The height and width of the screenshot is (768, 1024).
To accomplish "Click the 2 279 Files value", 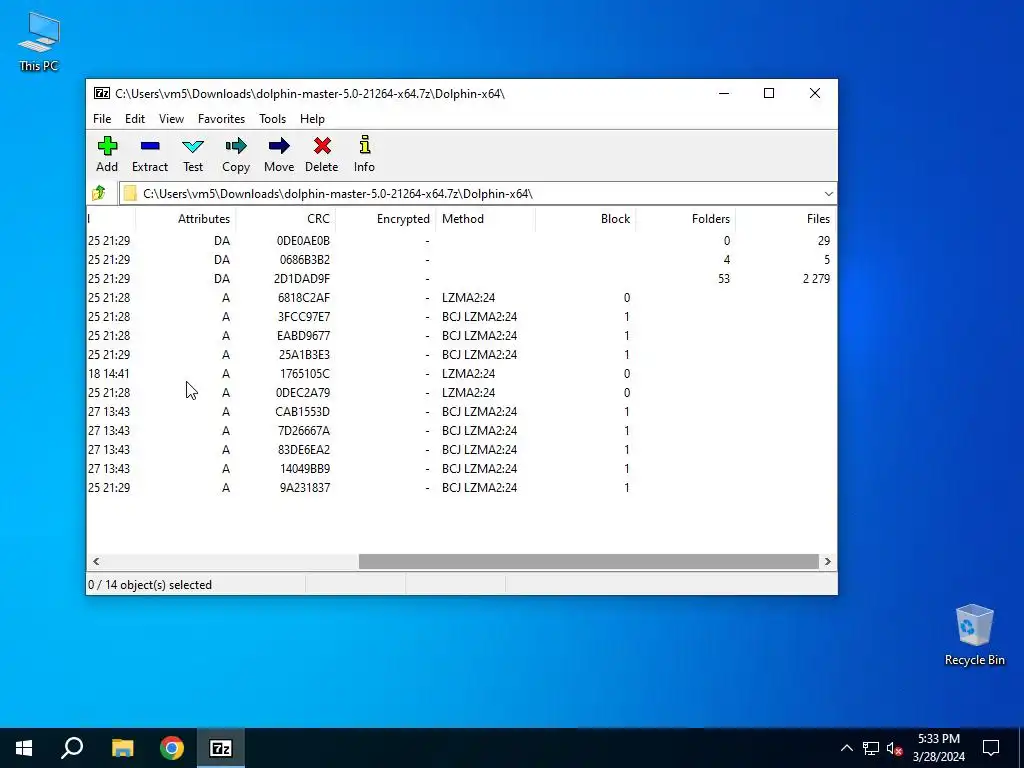I will tap(816, 279).
